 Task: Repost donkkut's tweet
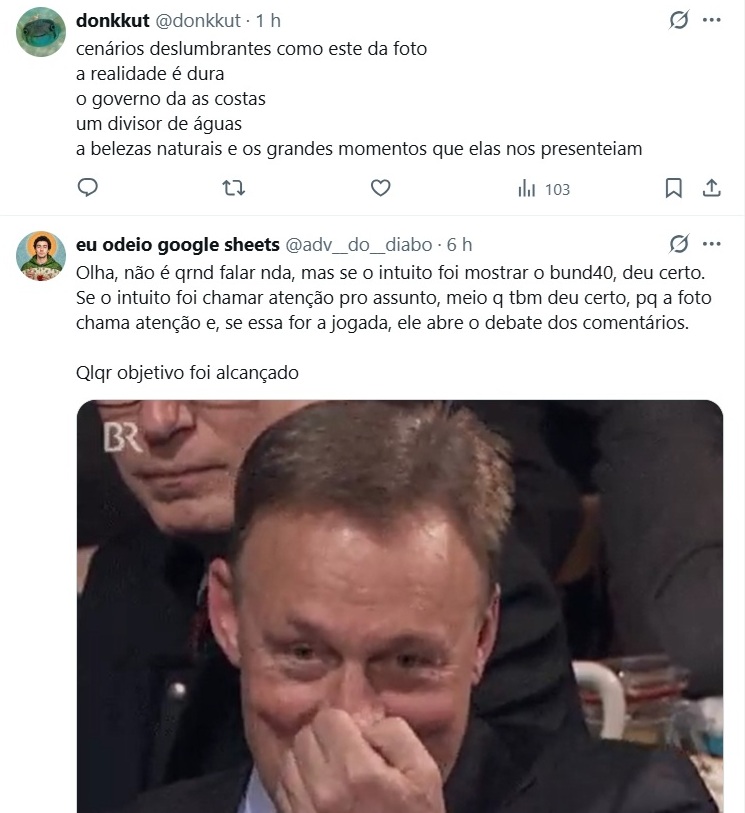(233, 188)
